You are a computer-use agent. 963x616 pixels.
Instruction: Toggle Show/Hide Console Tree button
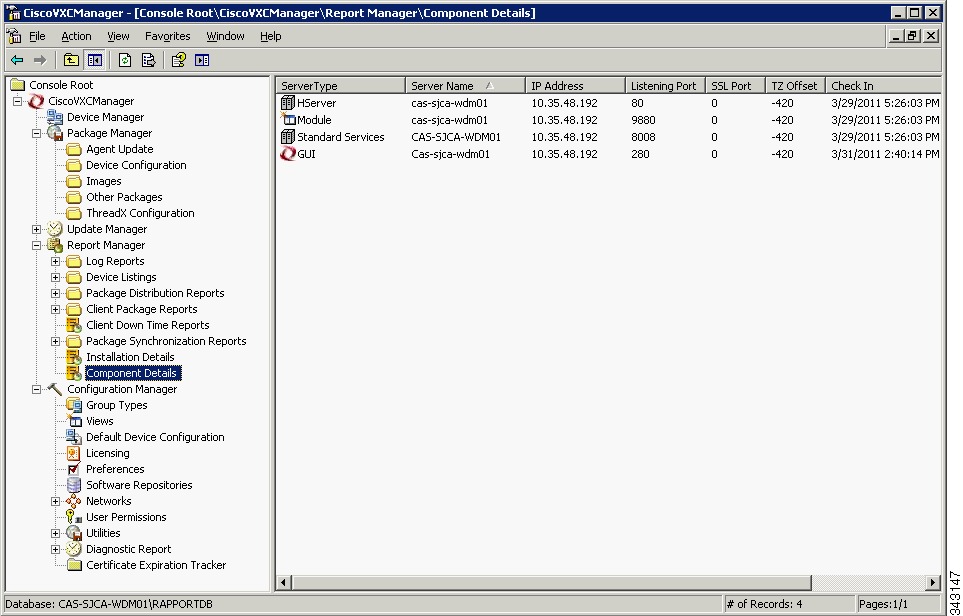click(95, 60)
